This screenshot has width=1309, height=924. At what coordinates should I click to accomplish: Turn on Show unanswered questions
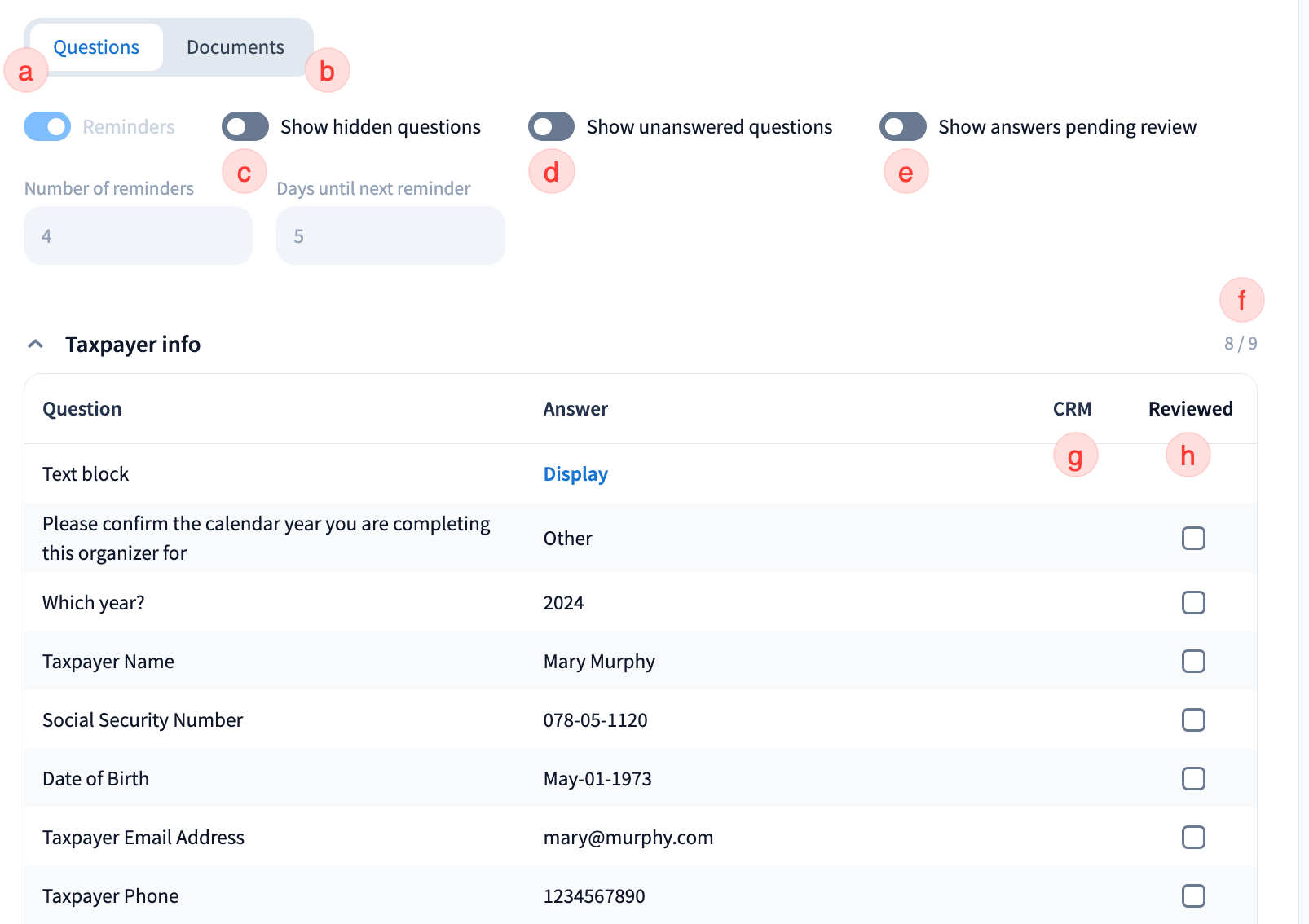point(552,127)
